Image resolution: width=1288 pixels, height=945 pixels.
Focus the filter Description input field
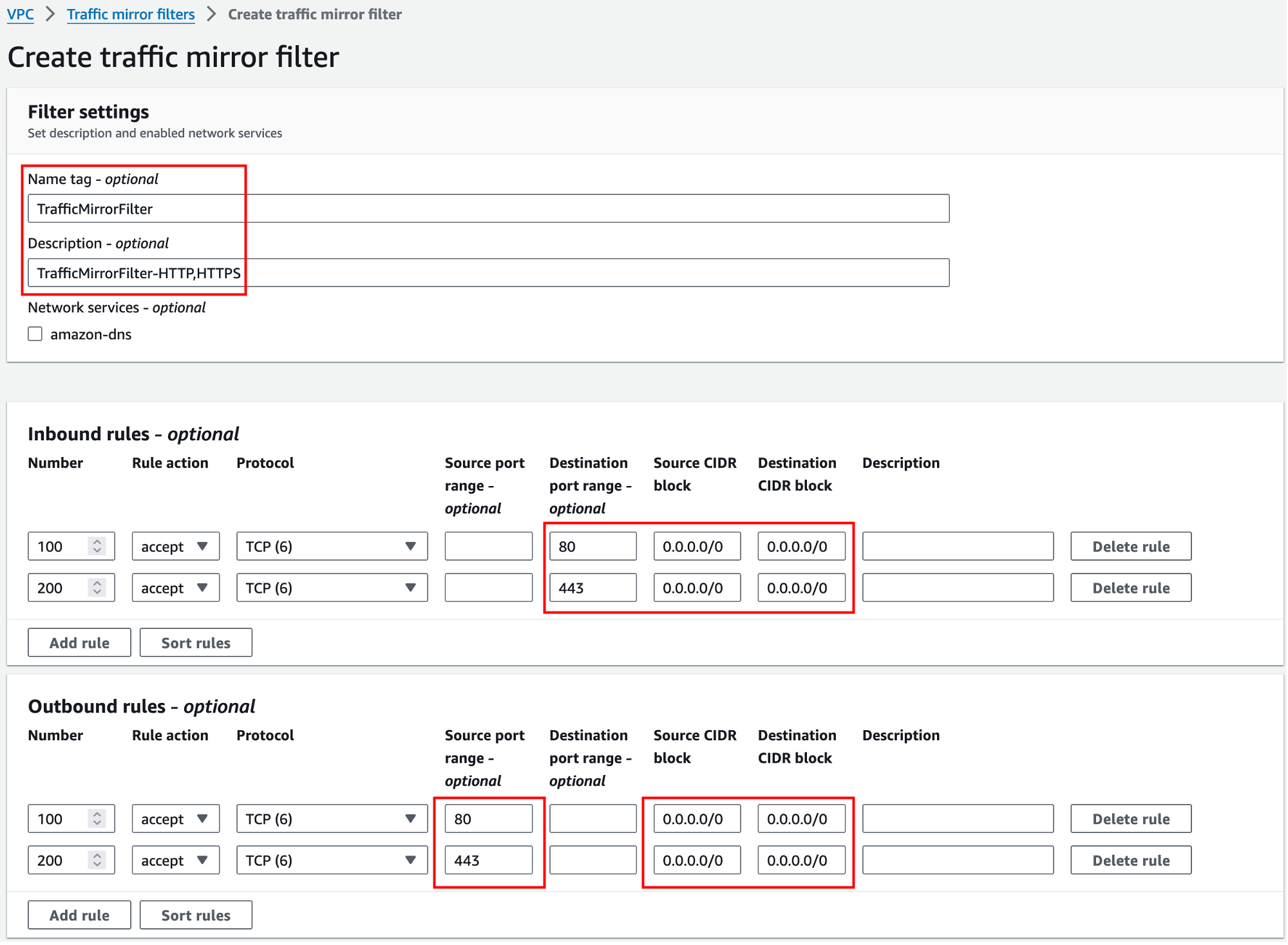coord(488,273)
